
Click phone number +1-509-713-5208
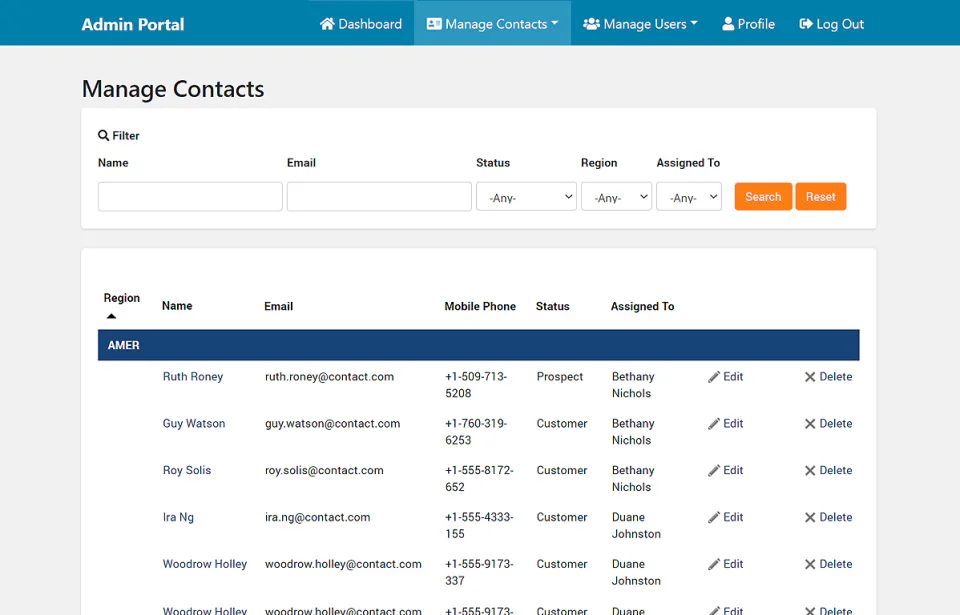[x=476, y=385]
